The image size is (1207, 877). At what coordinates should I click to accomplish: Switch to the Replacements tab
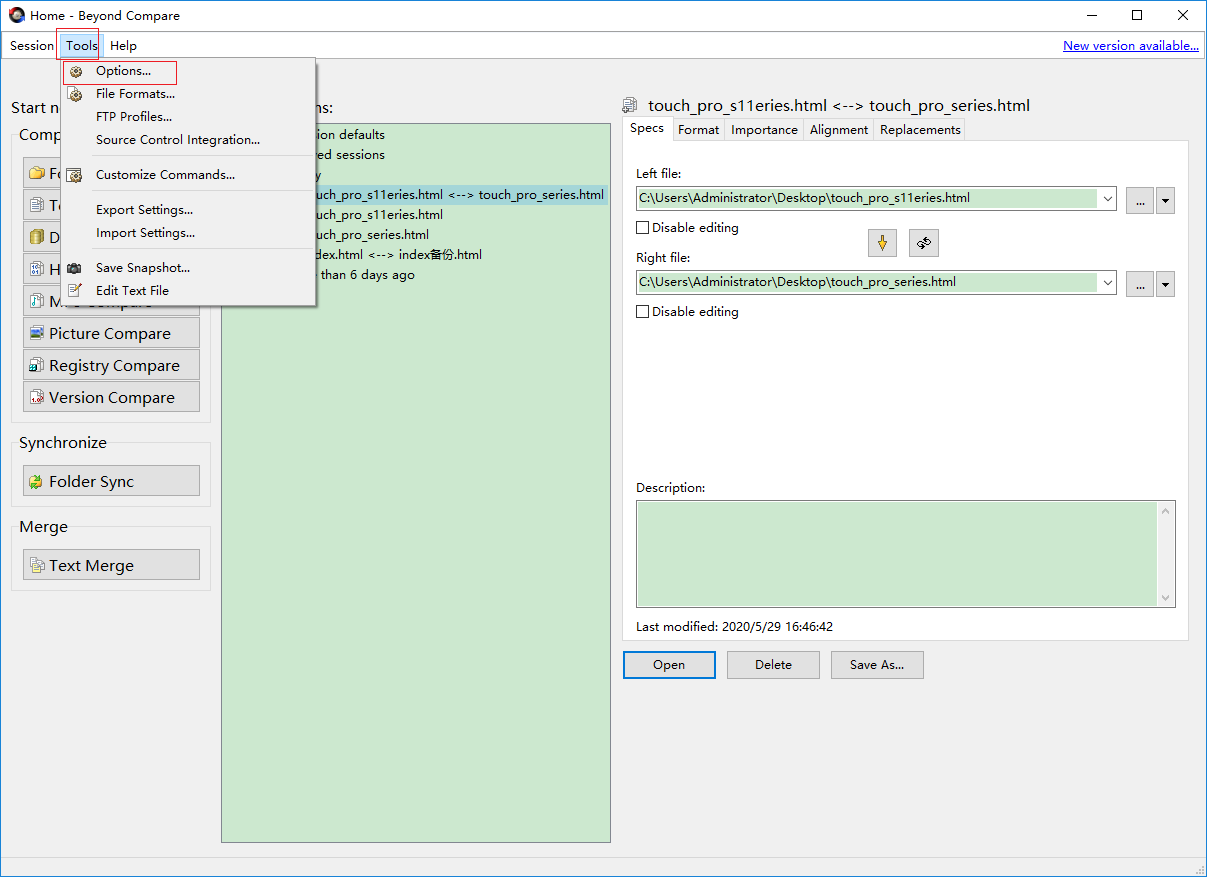pos(920,130)
